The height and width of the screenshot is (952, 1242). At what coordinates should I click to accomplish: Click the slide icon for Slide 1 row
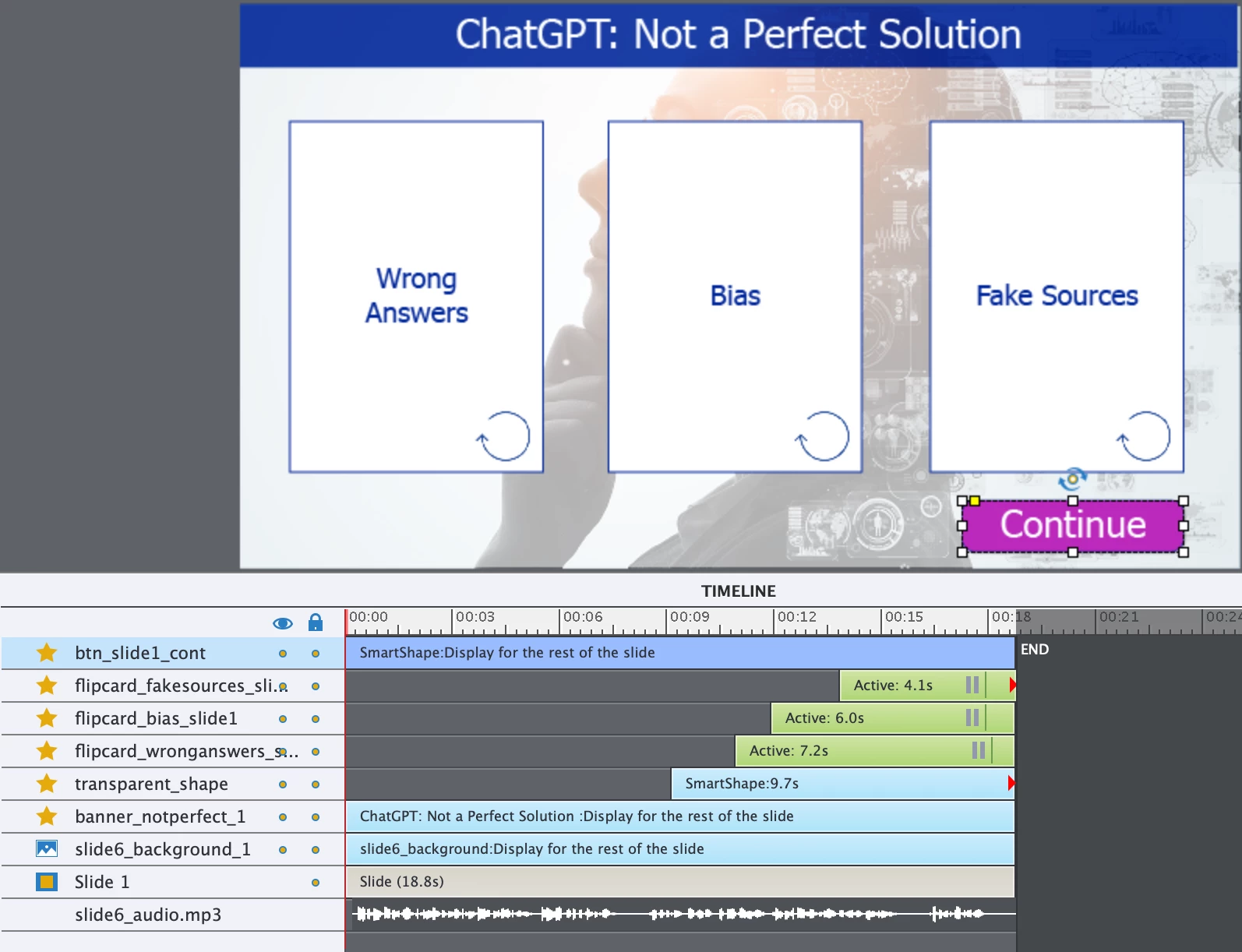tap(47, 882)
